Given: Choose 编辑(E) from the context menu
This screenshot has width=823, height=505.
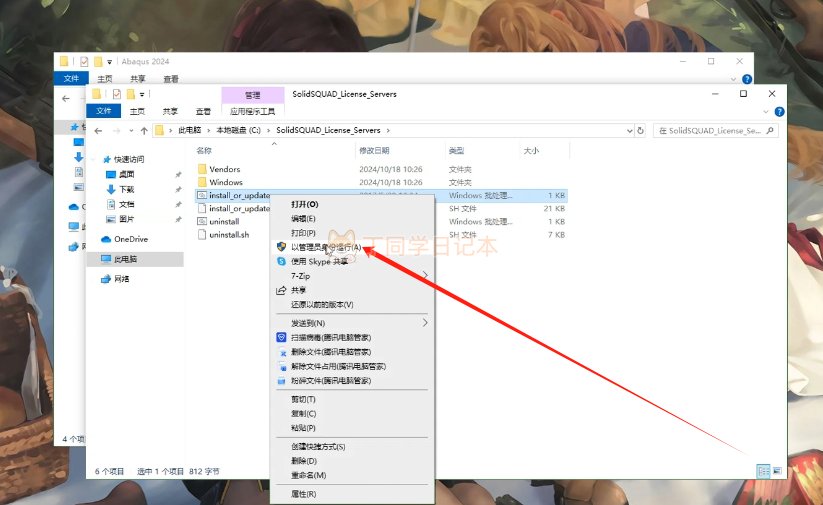Looking at the screenshot, I should point(303,218).
